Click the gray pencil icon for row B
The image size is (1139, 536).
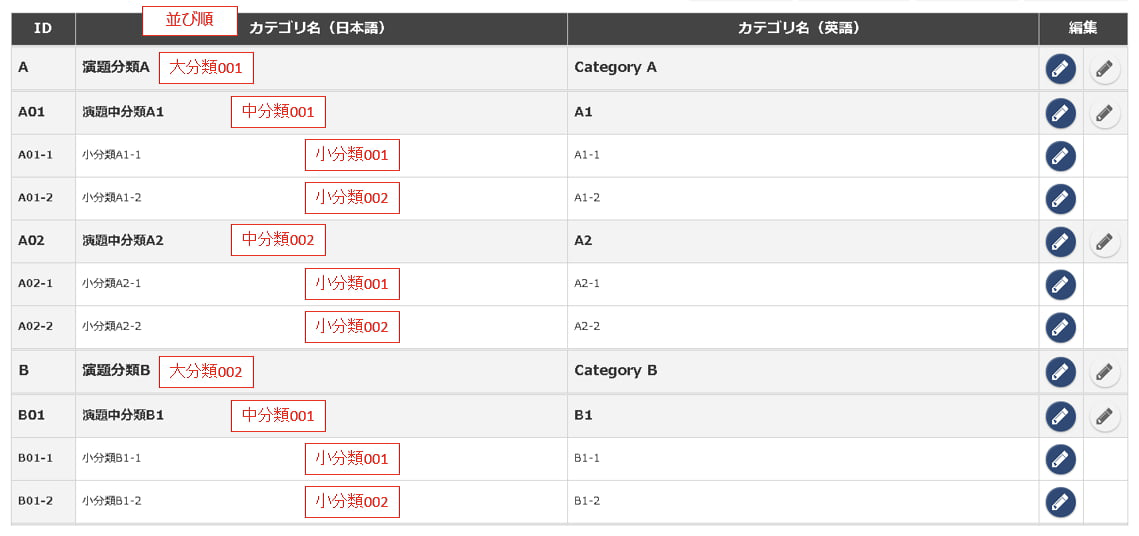[x=1104, y=372]
